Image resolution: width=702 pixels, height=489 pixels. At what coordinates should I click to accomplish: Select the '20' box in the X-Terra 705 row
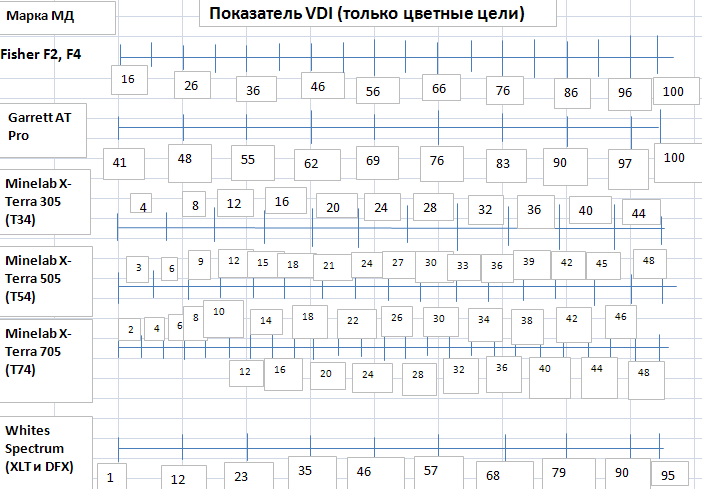click(x=328, y=376)
